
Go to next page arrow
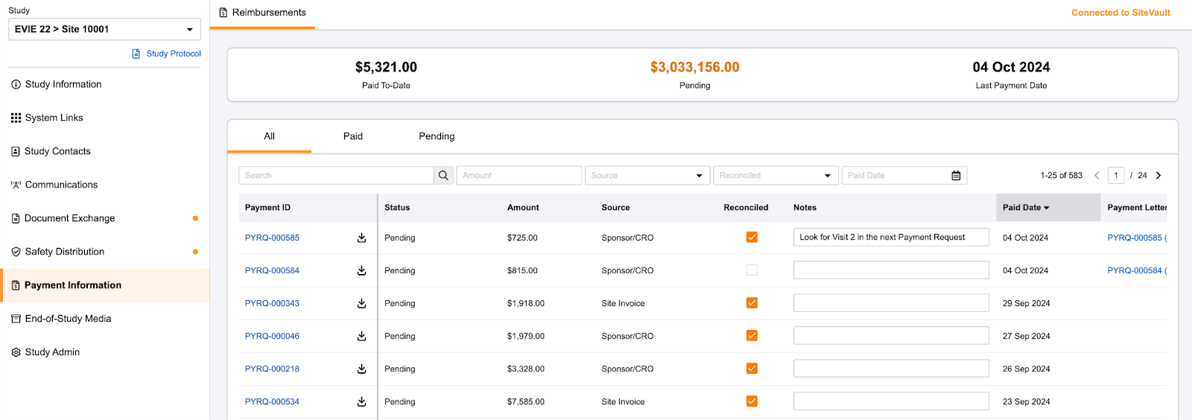click(1159, 175)
